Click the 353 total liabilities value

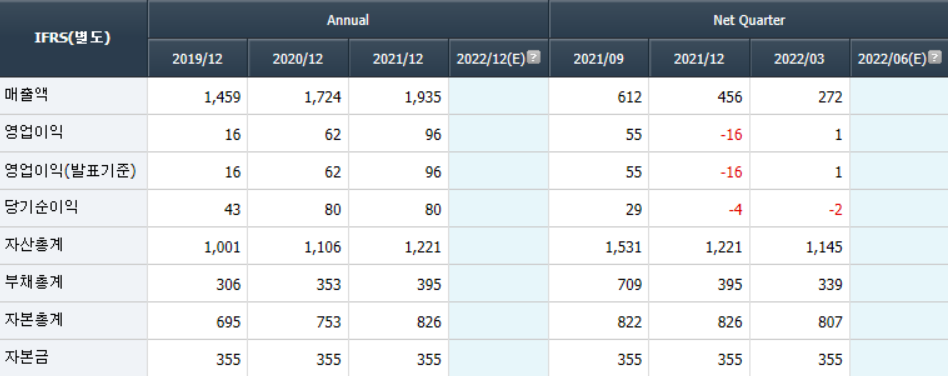pos(329,284)
